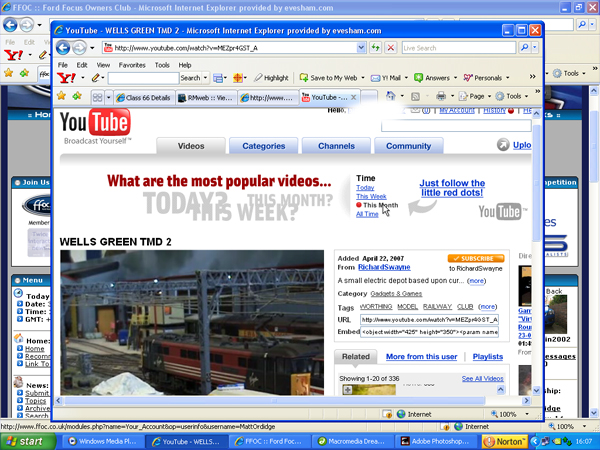Viewport: 600px width, 450px height.
Task: Click the Adobe Photoshop taskbar button
Action: click(x=437, y=441)
